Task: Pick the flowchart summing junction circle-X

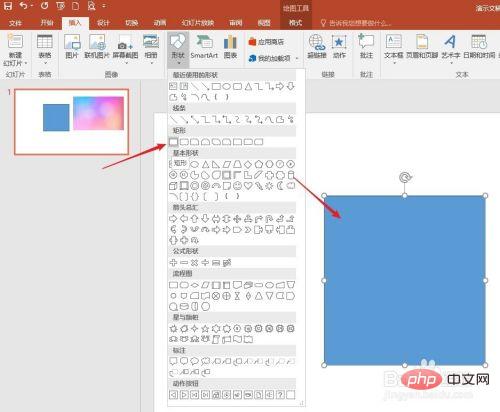Action: pos(216,296)
